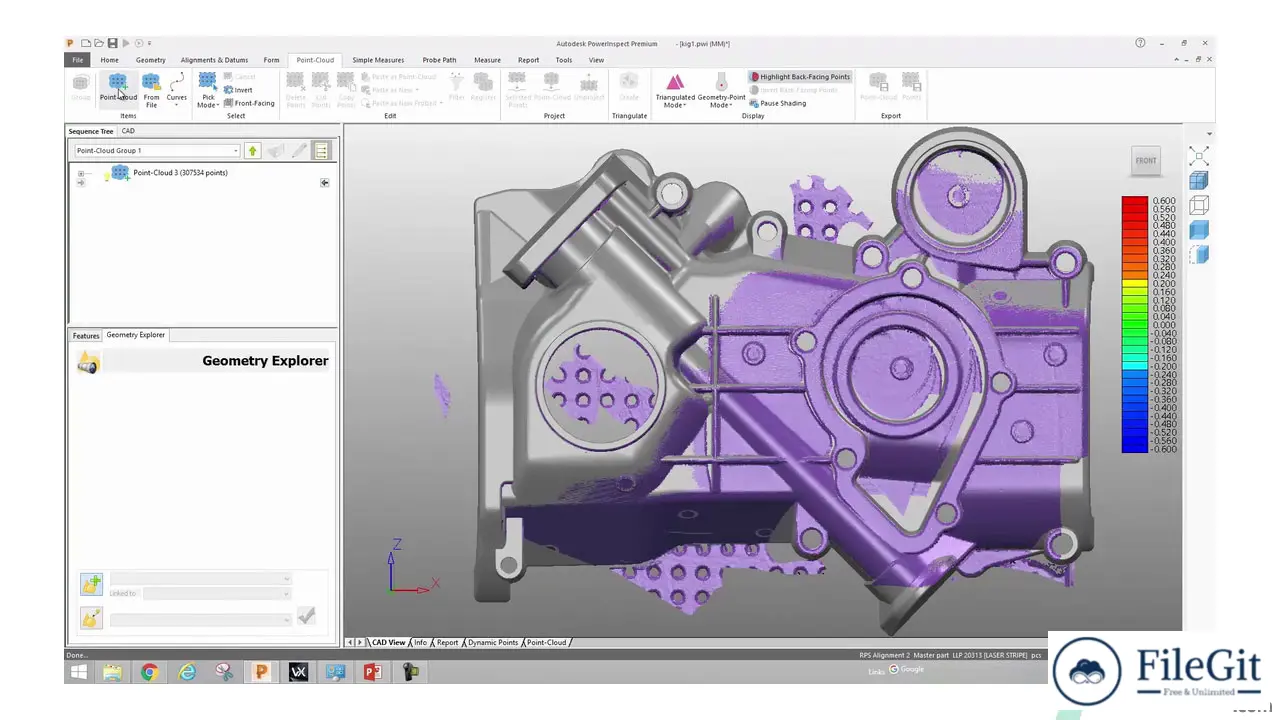
Task: Click the green 0.000 color scale swatch
Action: [x=1134, y=325]
